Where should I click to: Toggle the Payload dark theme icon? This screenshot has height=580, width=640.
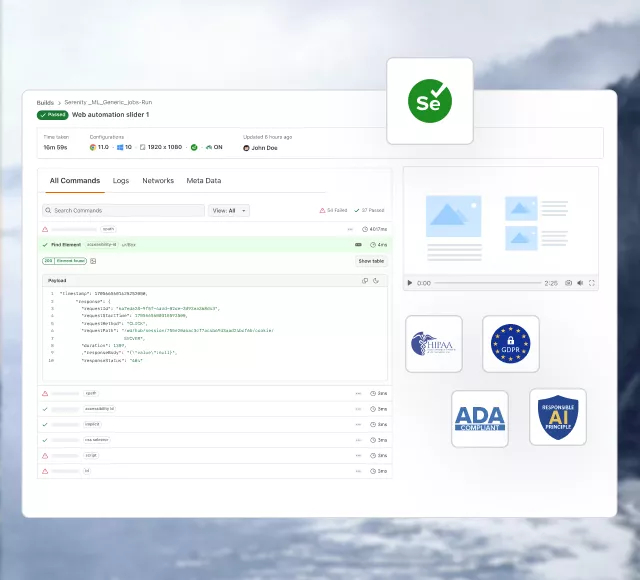click(x=376, y=280)
